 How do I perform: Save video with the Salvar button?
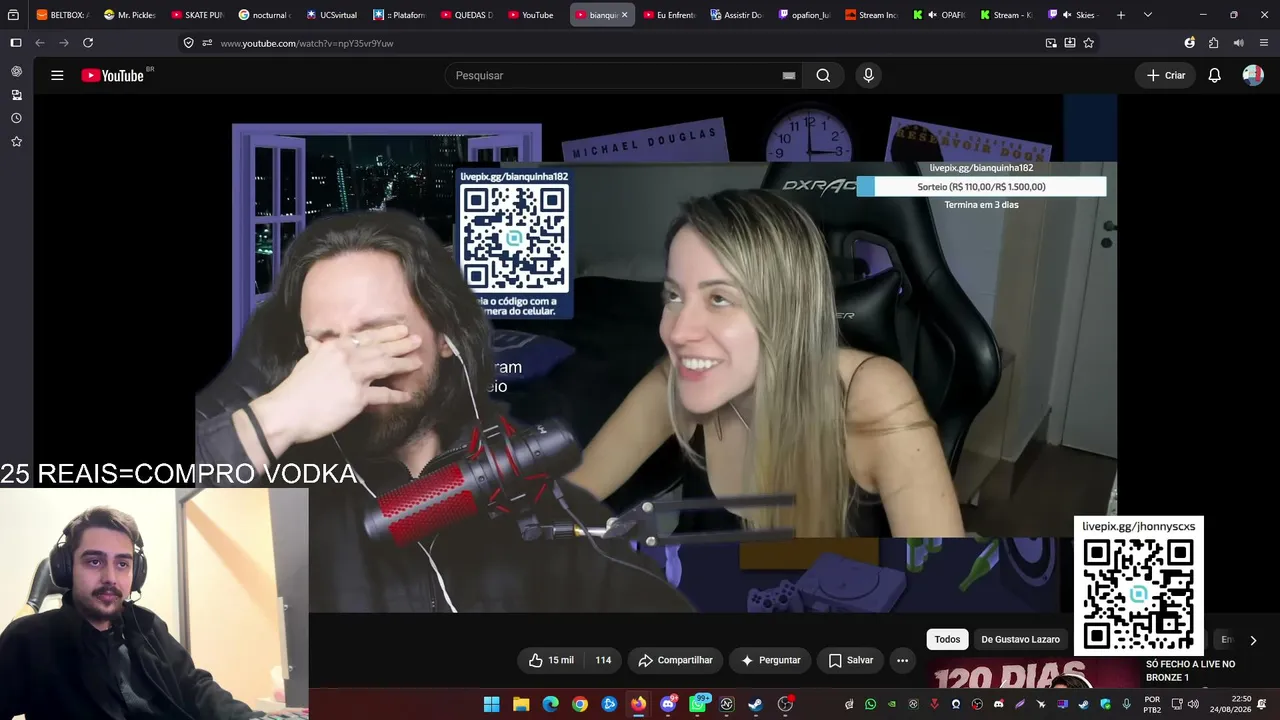click(851, 660)
